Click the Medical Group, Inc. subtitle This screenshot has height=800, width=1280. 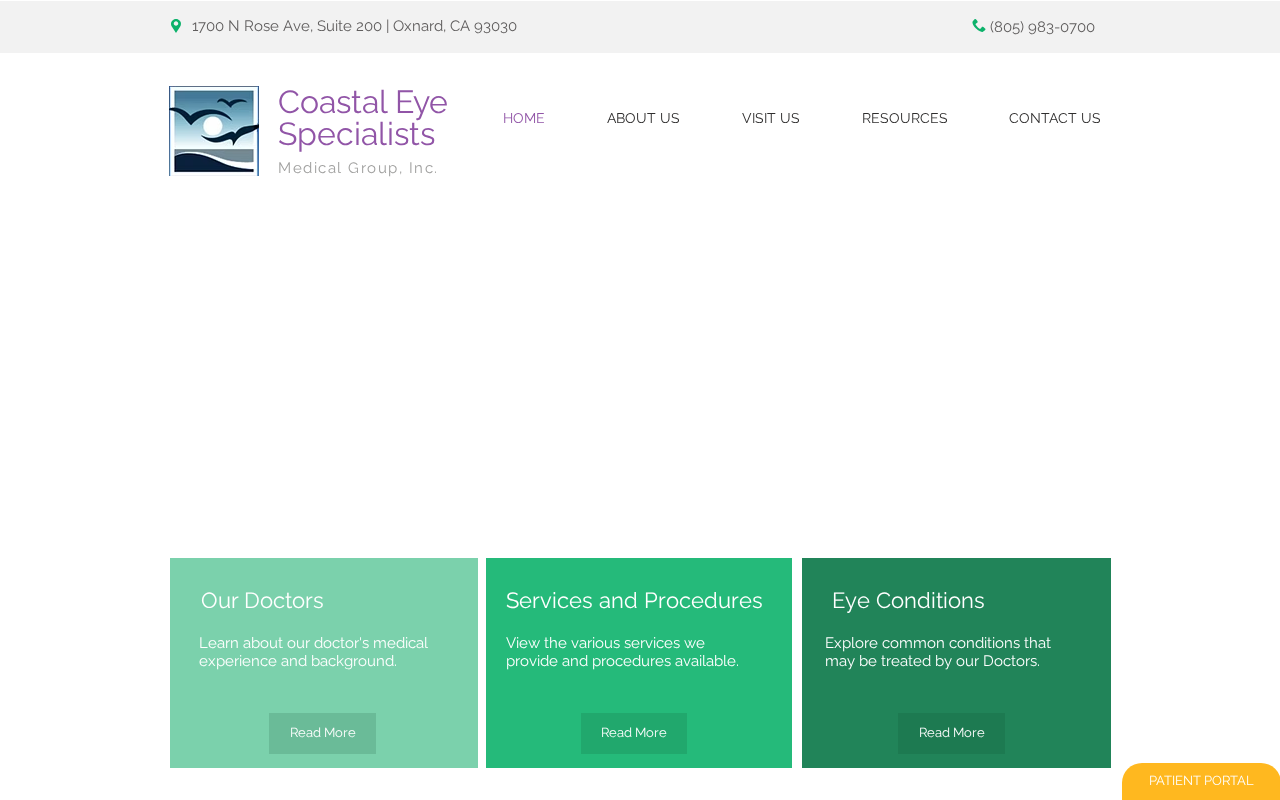coord(358,168)
